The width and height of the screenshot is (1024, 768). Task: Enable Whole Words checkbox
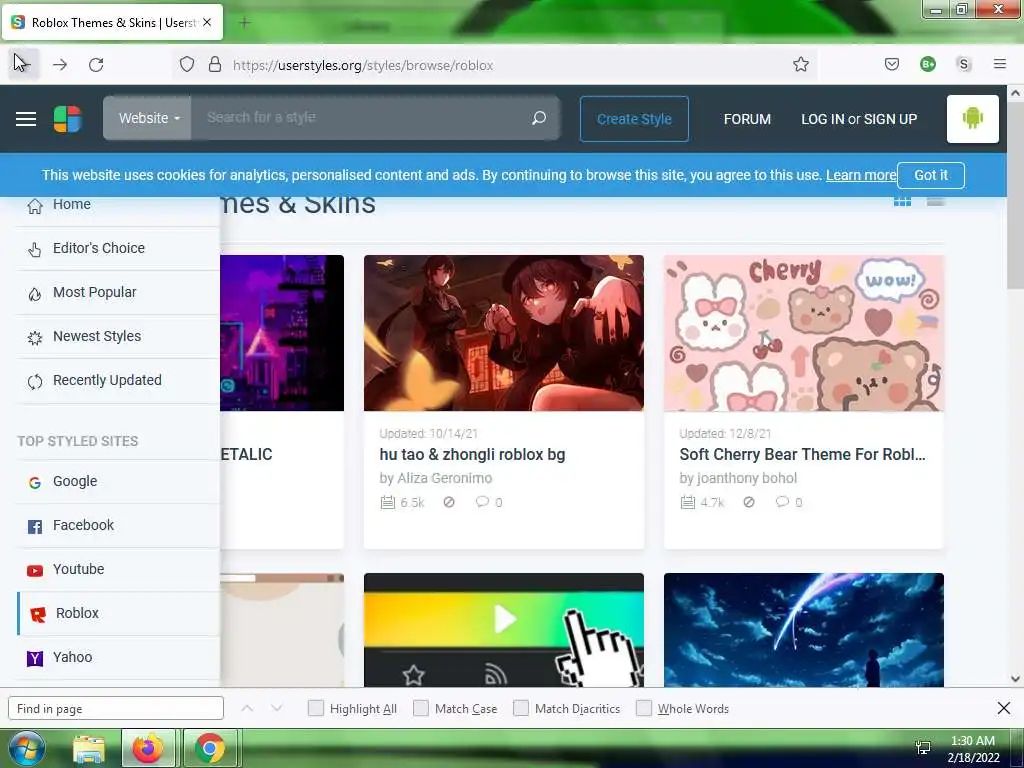(644, 708)
